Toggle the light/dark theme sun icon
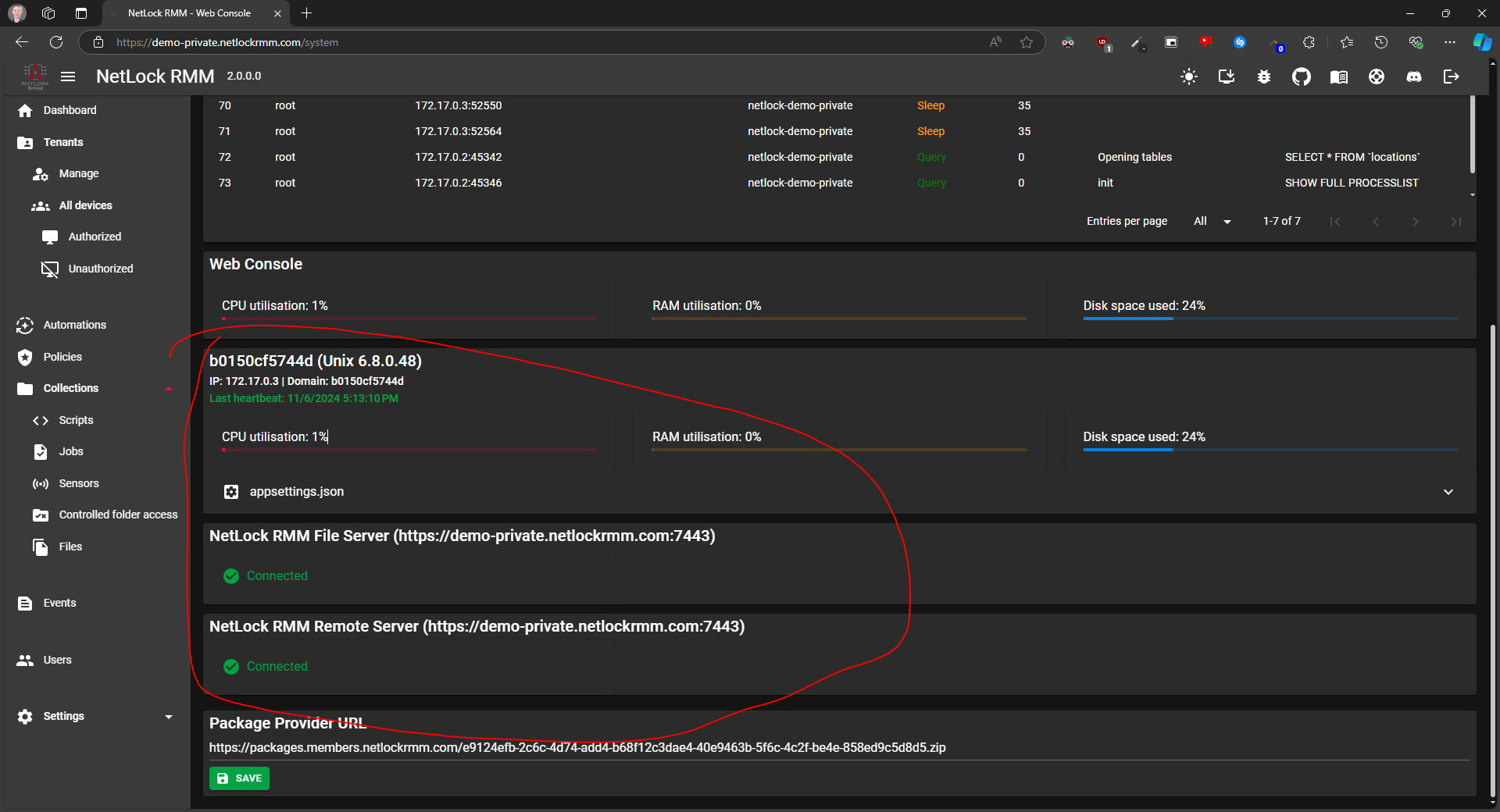The height and width of the screenshot is (812, 1500). 1189,77
